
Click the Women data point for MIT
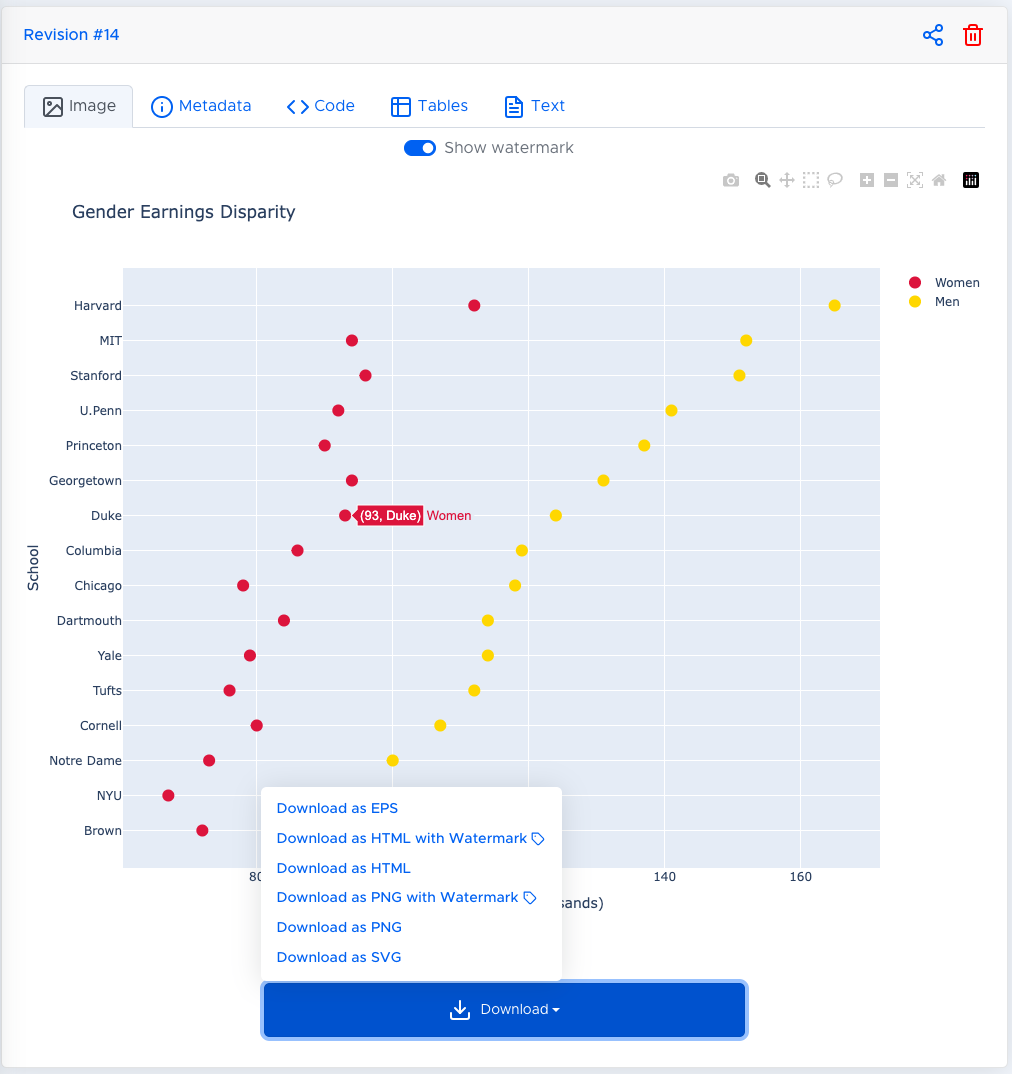[x=351, y=340]
